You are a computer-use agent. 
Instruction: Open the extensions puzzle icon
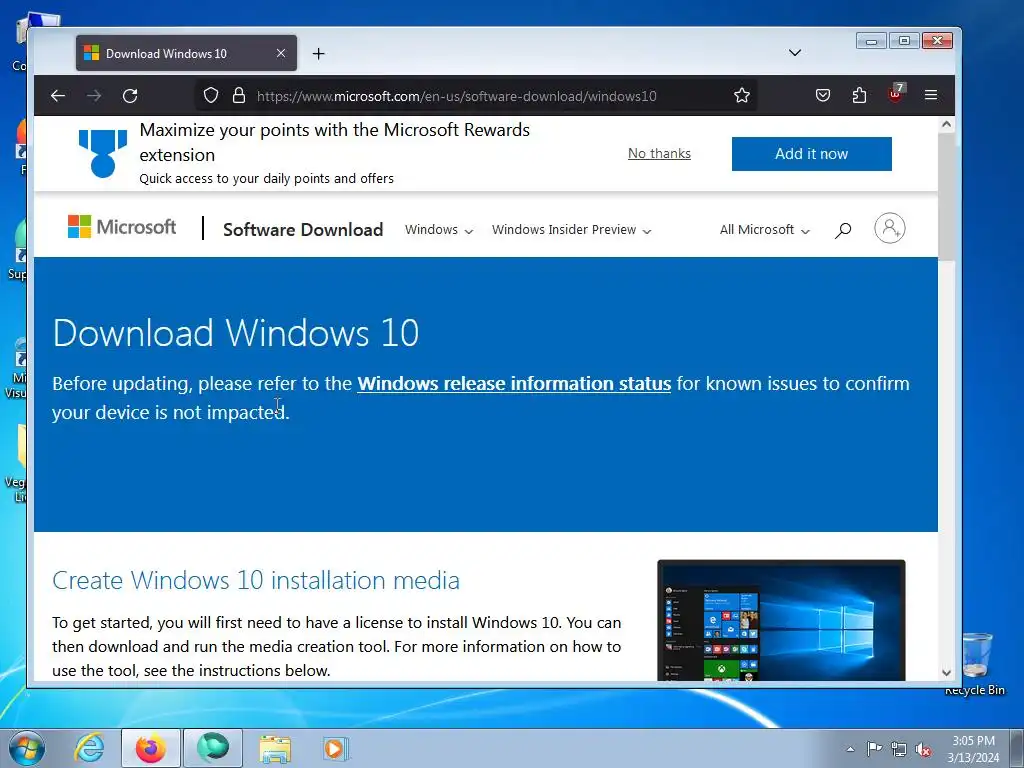[x=859, y=95]
